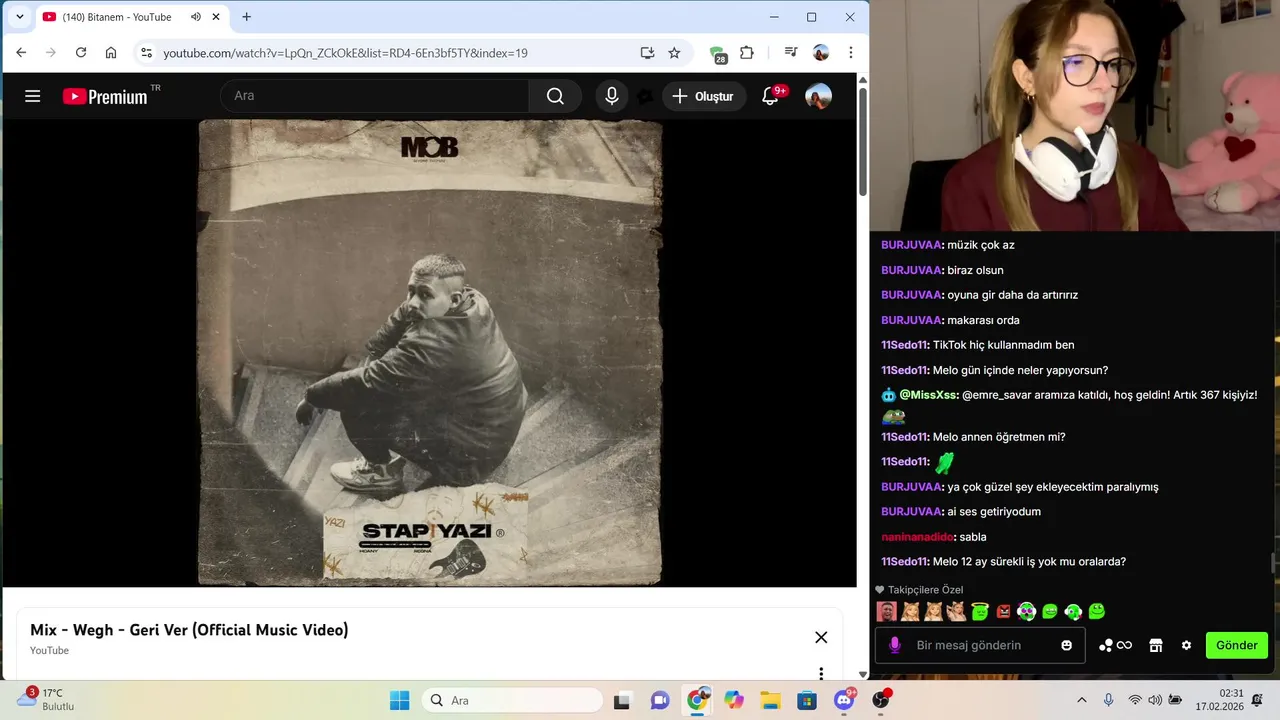This screenshot has height=720, width=1280.
Task: Open YouTube account avatar menu
Action: click(x=818, y=96)
